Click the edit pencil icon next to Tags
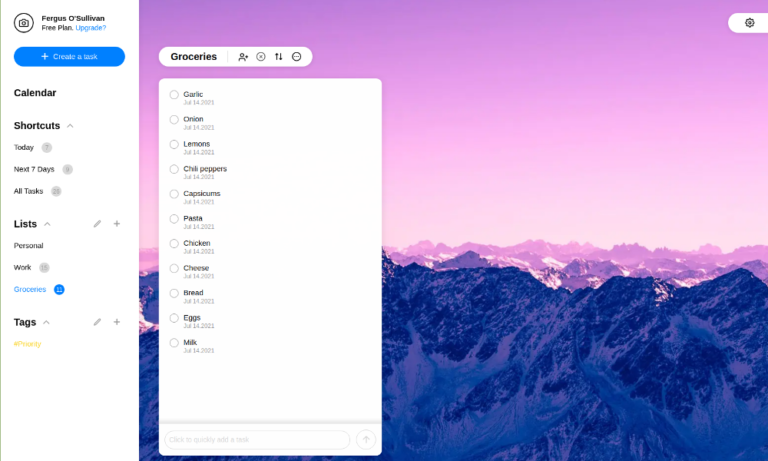Viewport: 768px width, 461px height. 97,322
